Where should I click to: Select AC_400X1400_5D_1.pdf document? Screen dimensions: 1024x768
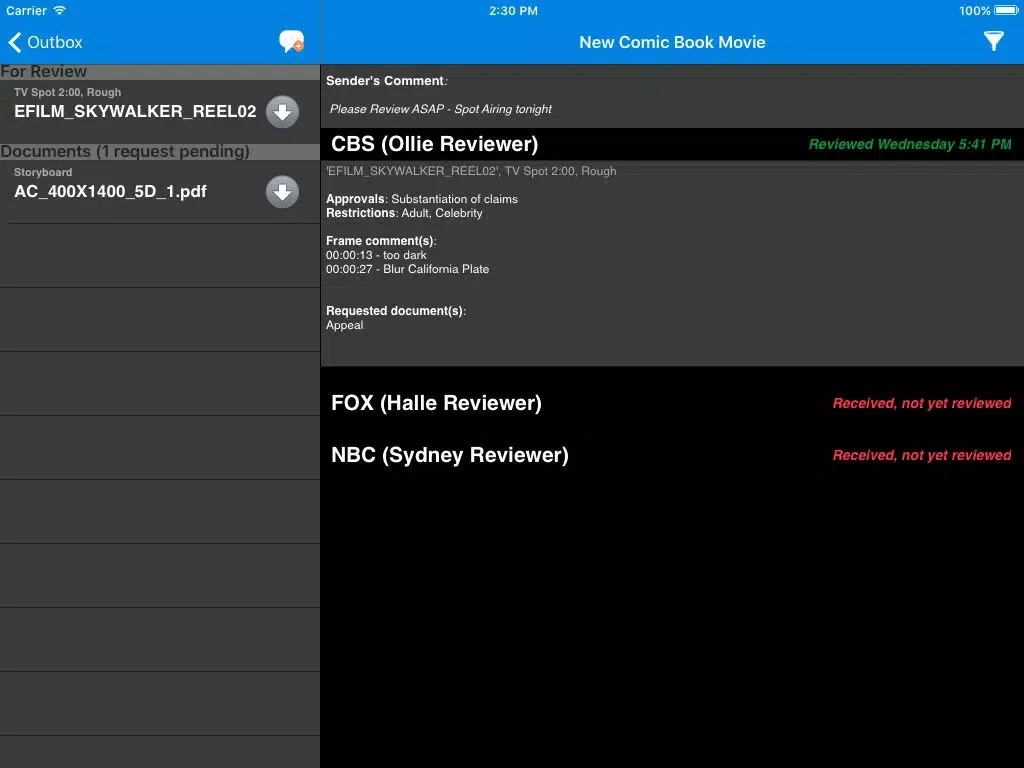coord(160,192)
